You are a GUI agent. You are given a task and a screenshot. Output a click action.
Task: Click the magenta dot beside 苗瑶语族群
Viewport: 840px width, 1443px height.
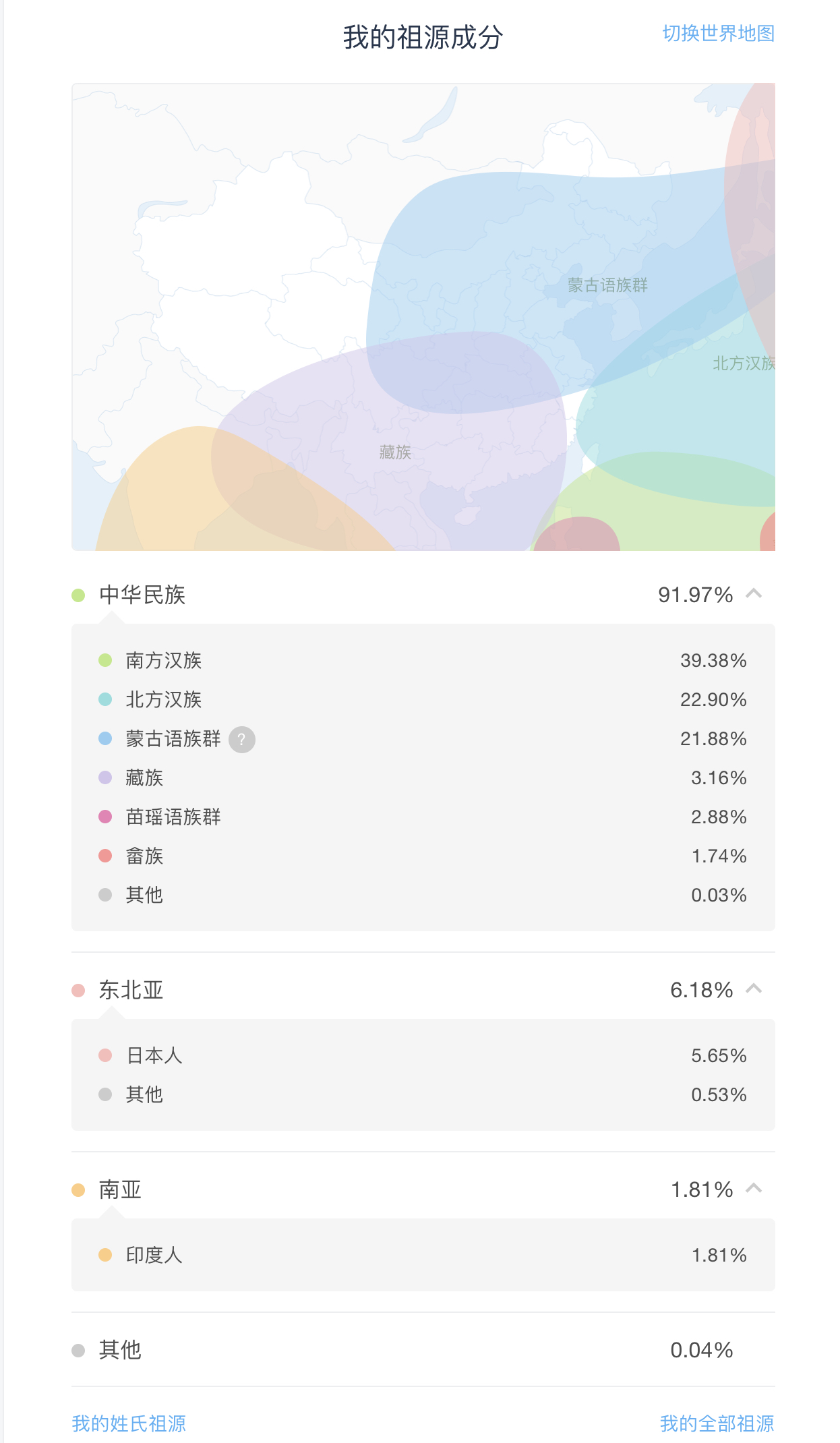click(x=105, y=817)
